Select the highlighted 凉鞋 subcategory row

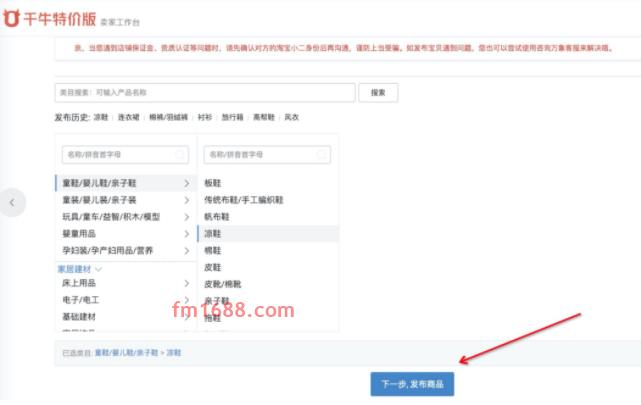pos(268,233)
